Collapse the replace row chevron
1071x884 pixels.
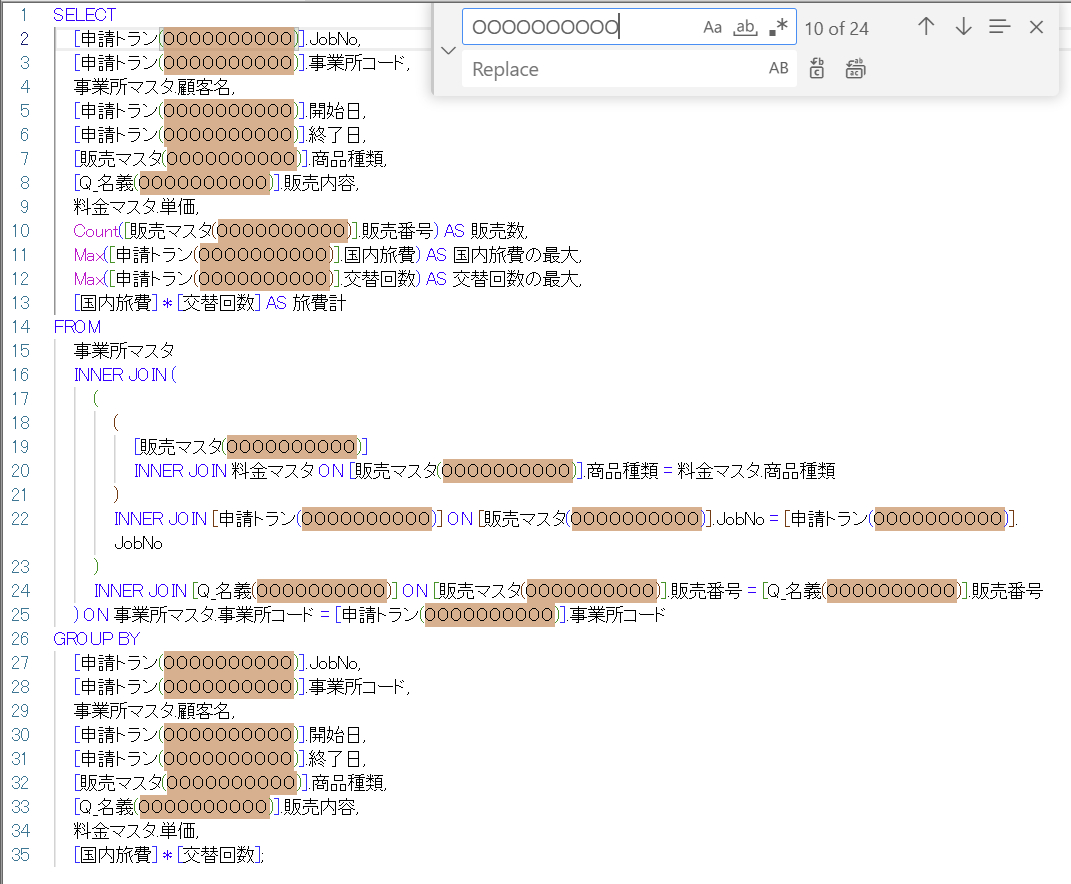(x=448, y=51)
